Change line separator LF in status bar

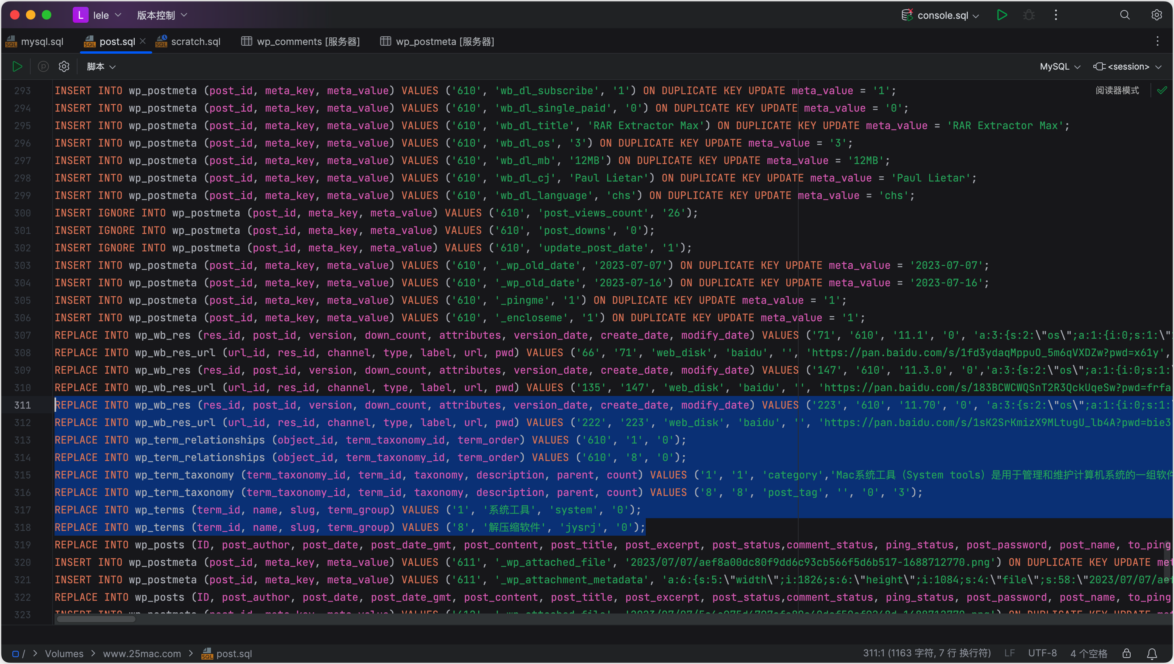pyautogui.click(x=1009, y=654)
